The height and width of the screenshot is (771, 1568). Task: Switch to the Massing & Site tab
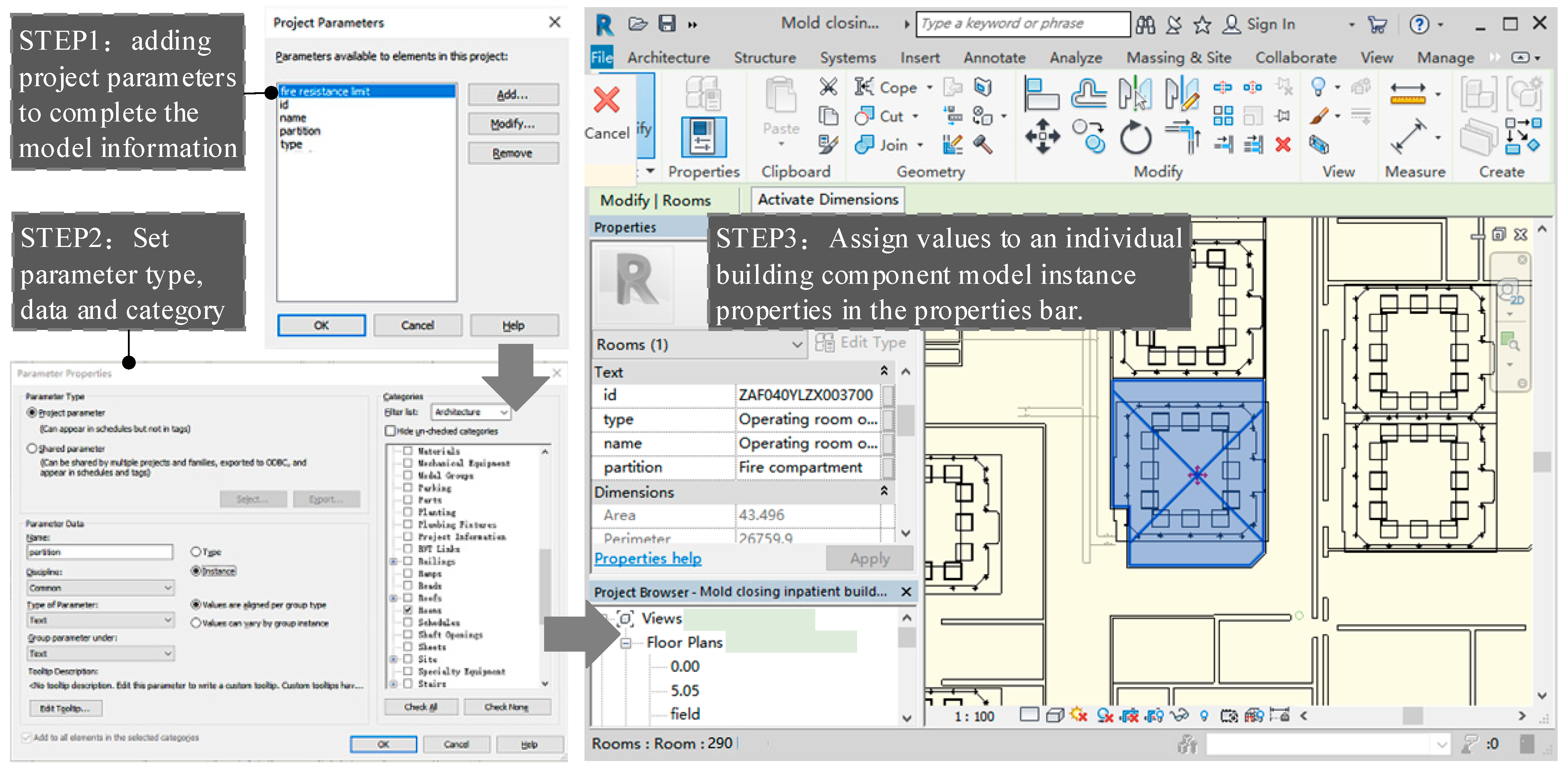(1179, 58)
